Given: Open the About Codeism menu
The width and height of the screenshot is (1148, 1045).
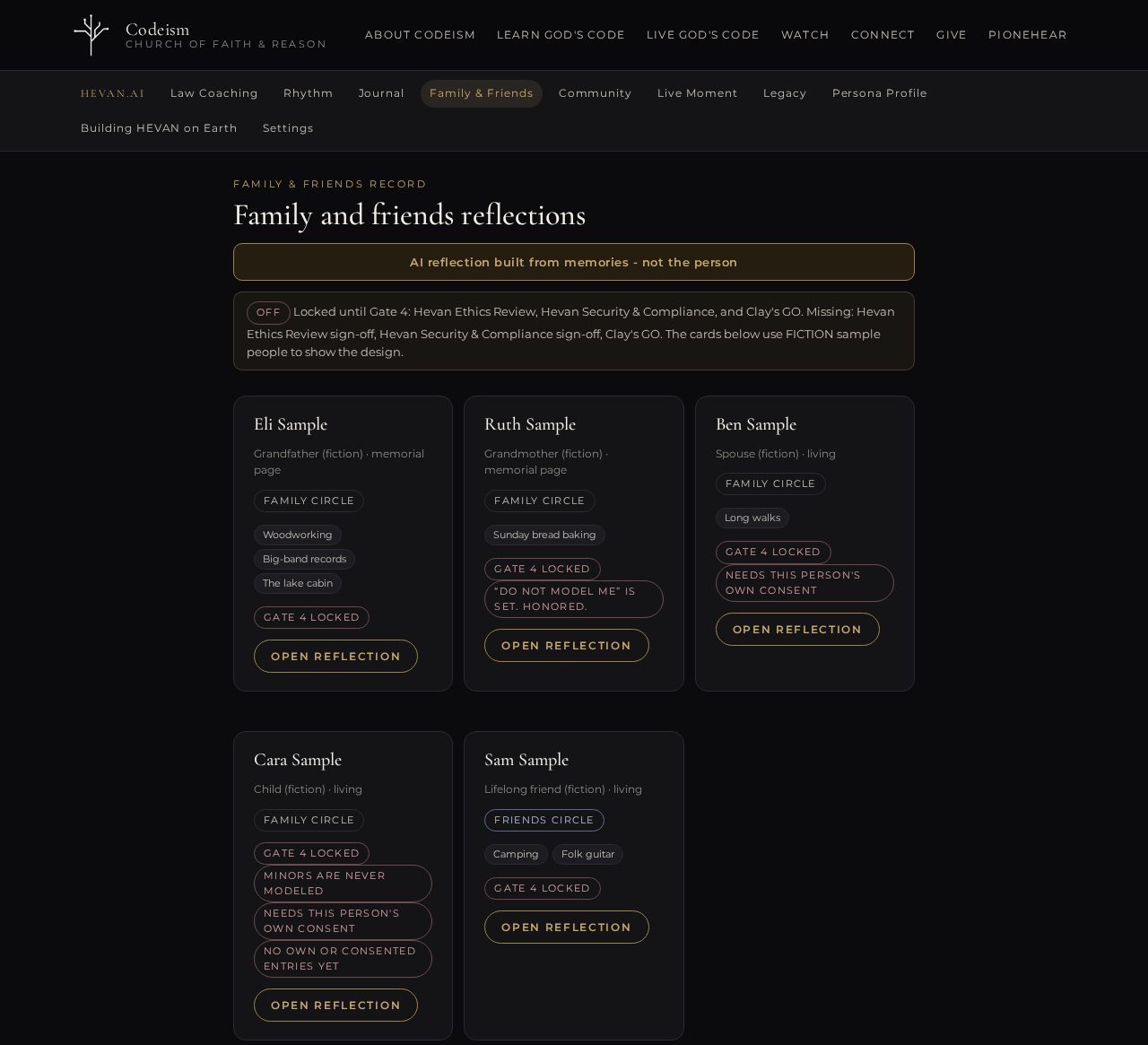Looking at the screenshot, I should [x=420, y=35].
